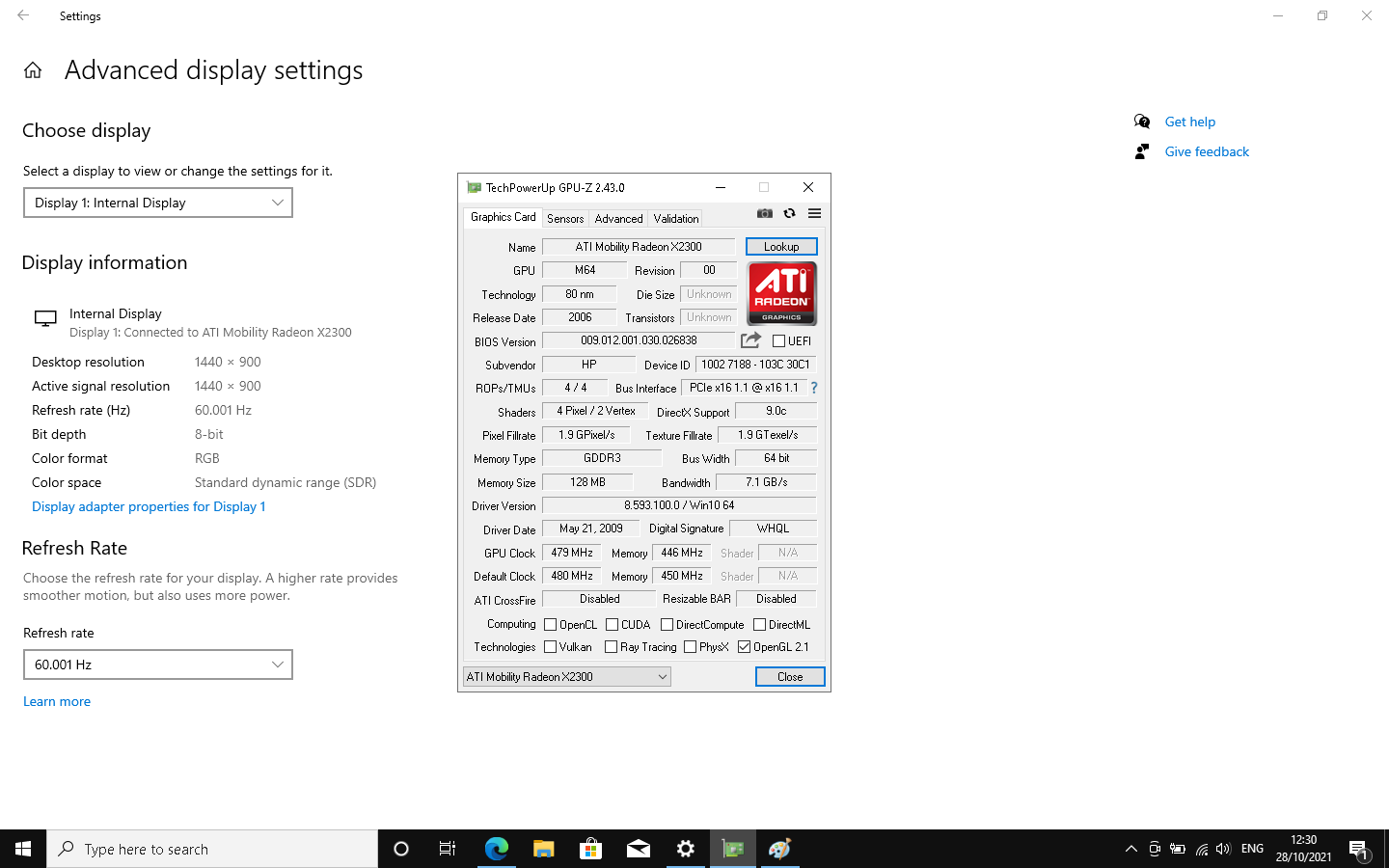This screenshot has width=1389, height=868.
Task: Open the Windows Start menu
Action: point(23,849)
